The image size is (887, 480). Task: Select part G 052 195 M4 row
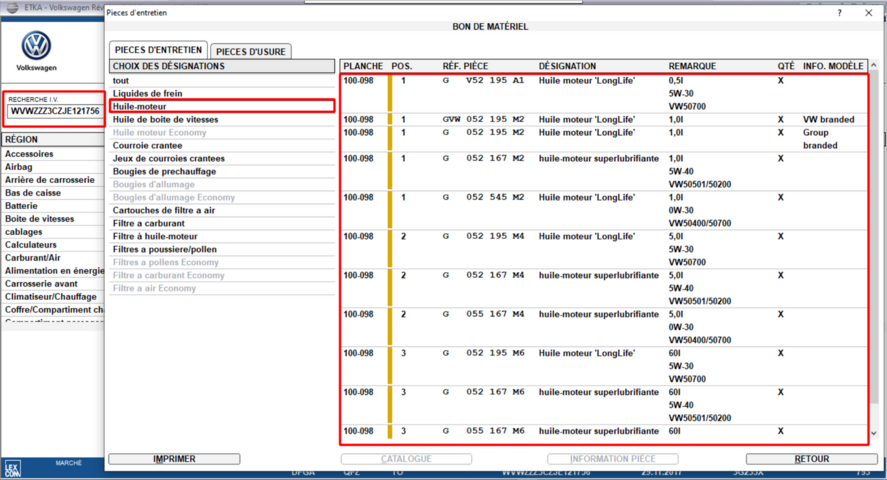(604, 249)
